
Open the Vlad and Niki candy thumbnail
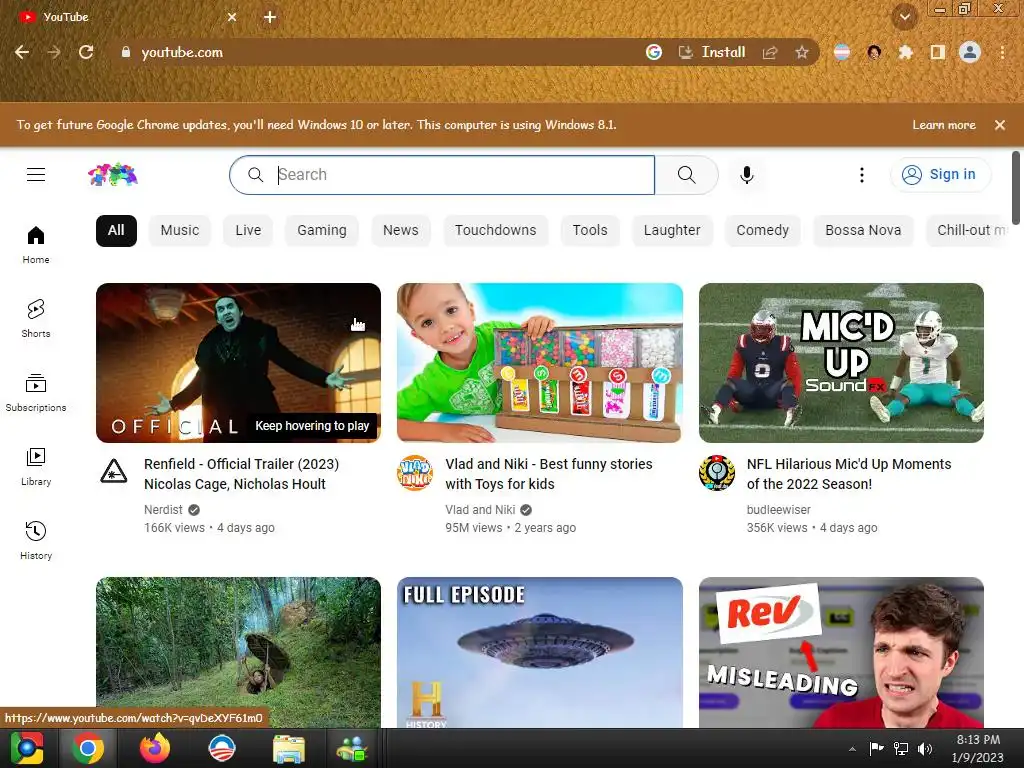[x=540, y=362]
